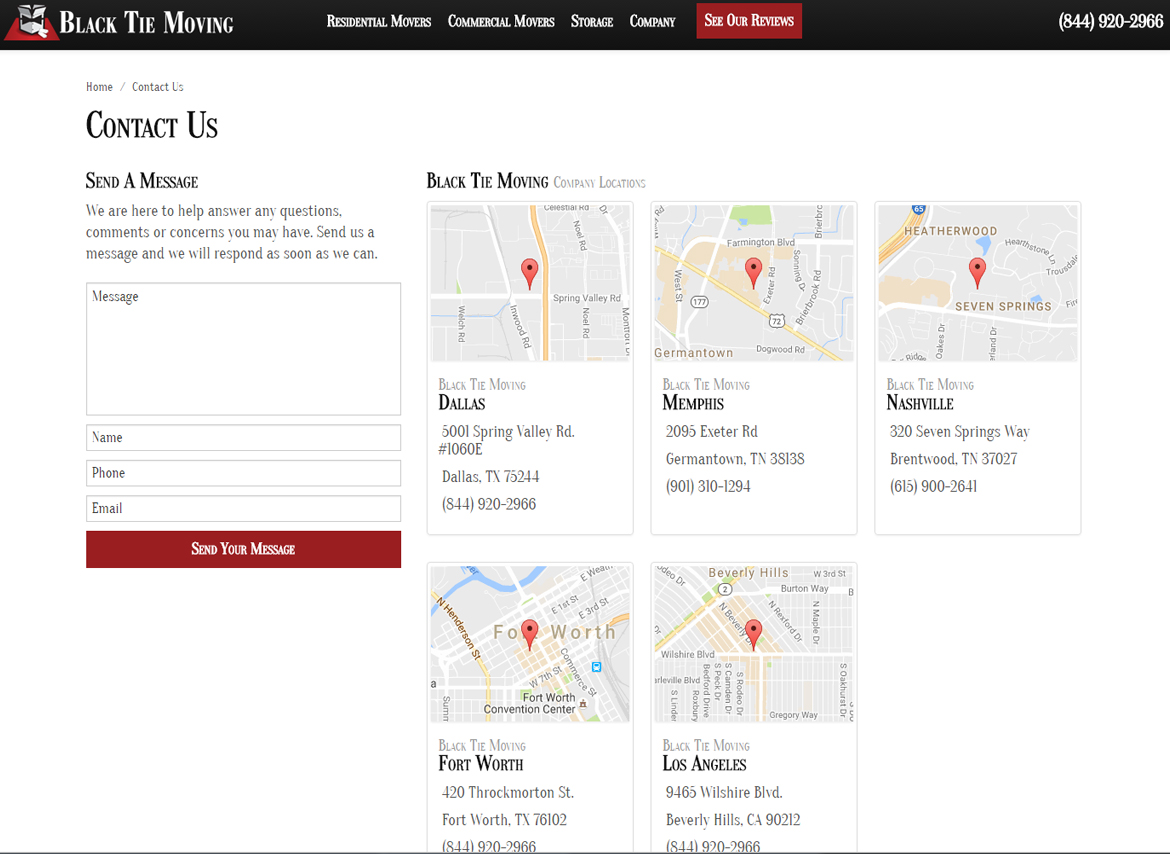Click the Dallas location heading

462,404
